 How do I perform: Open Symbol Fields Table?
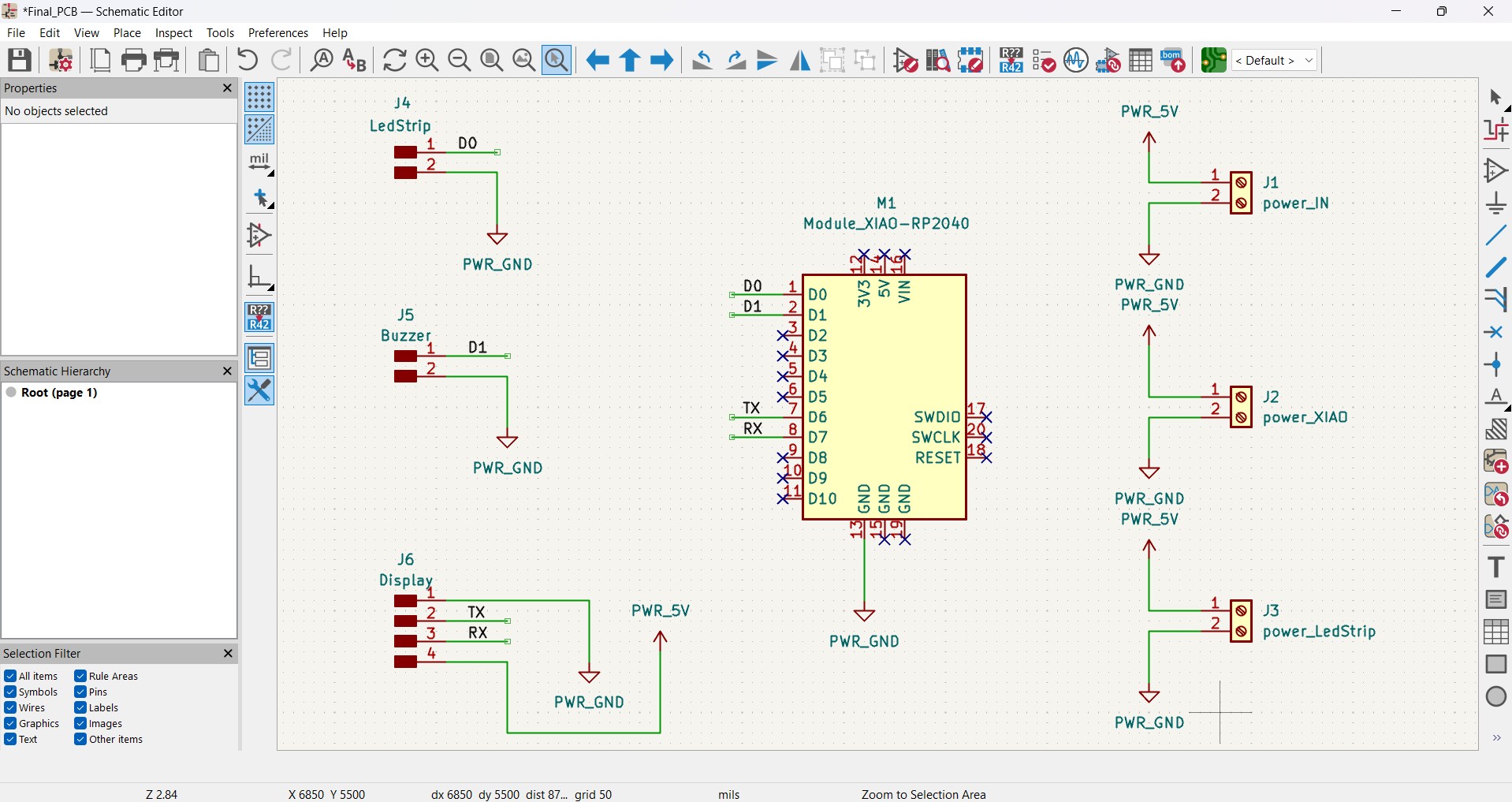tap(1141, 60)
